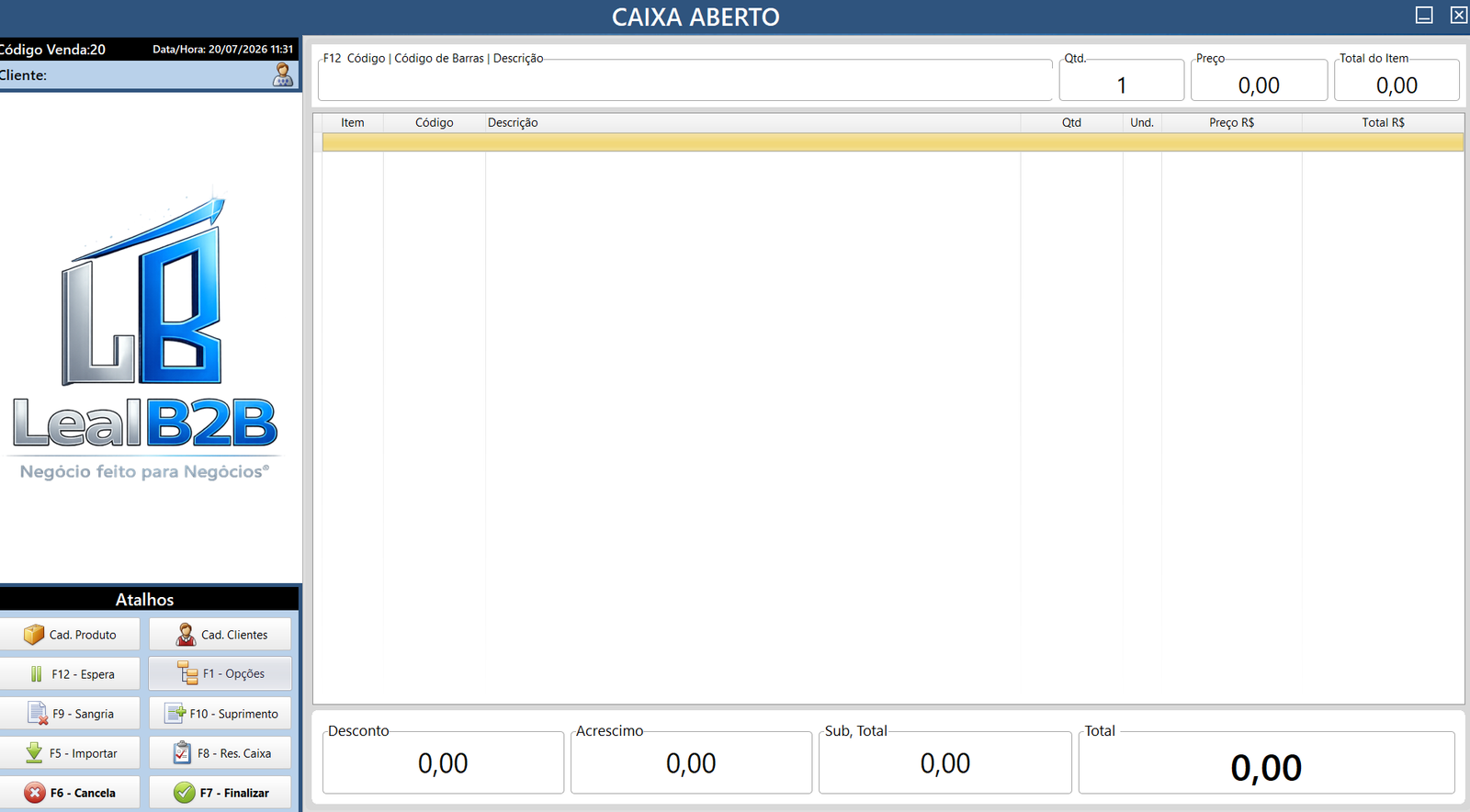Viewport: 1470px width, 812px height.
Task: Click the green bars icon on F12 - Espera
Action: pos(36,674)
